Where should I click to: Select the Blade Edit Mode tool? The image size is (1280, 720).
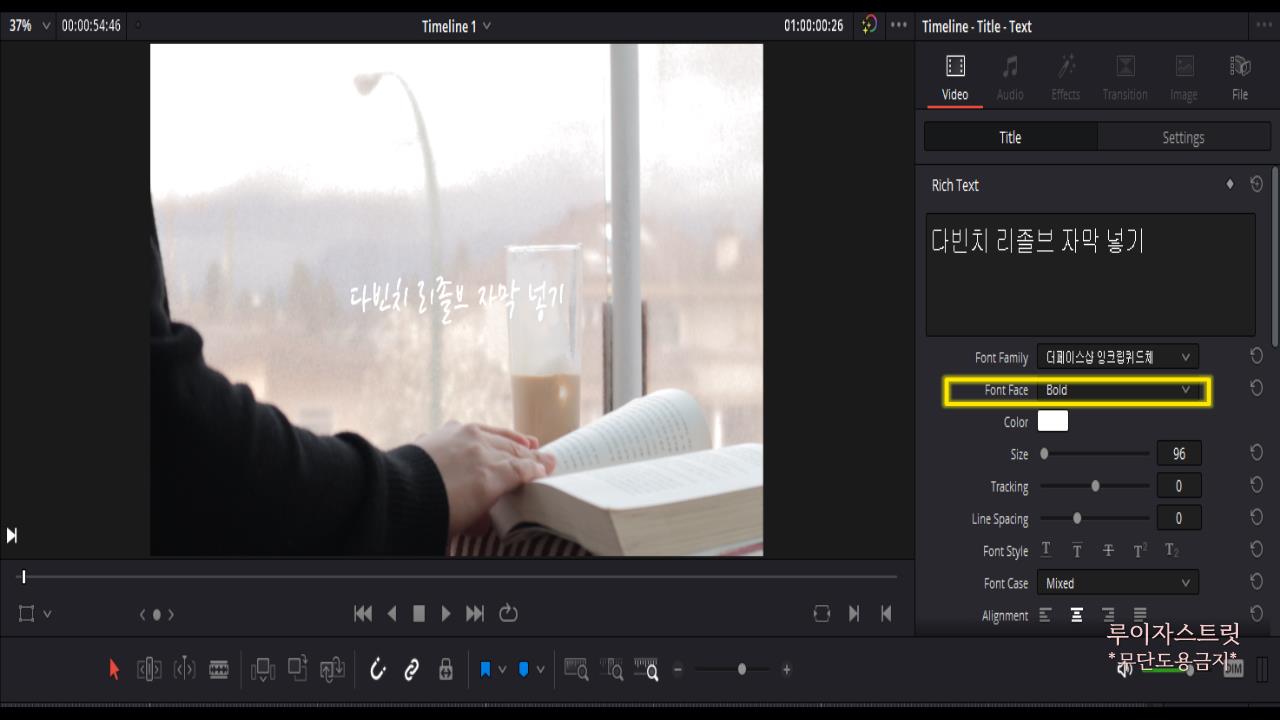point(219,670)
